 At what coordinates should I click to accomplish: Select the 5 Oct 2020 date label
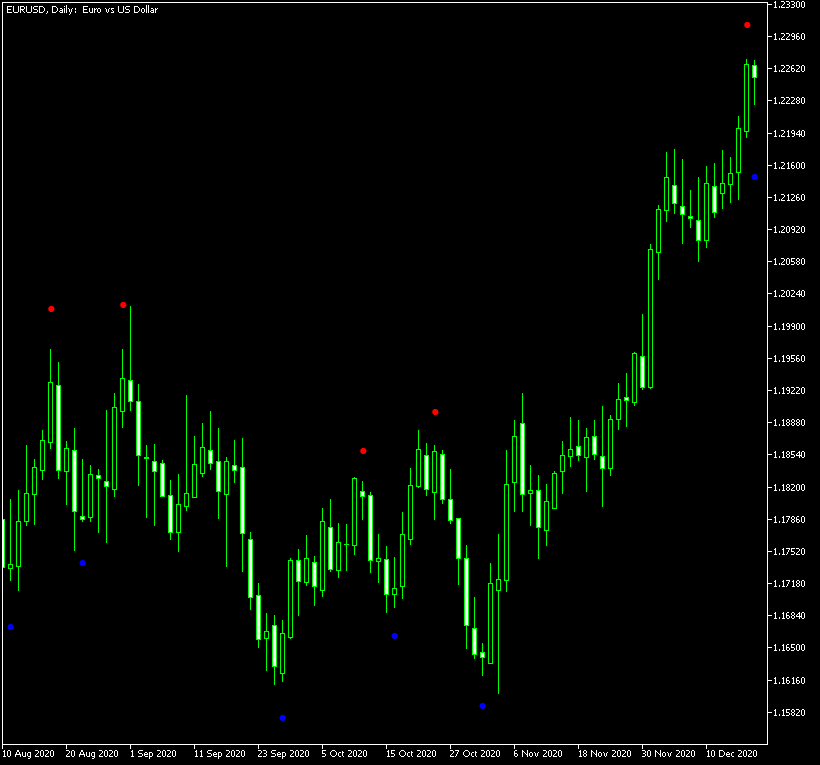coord(344,753)
